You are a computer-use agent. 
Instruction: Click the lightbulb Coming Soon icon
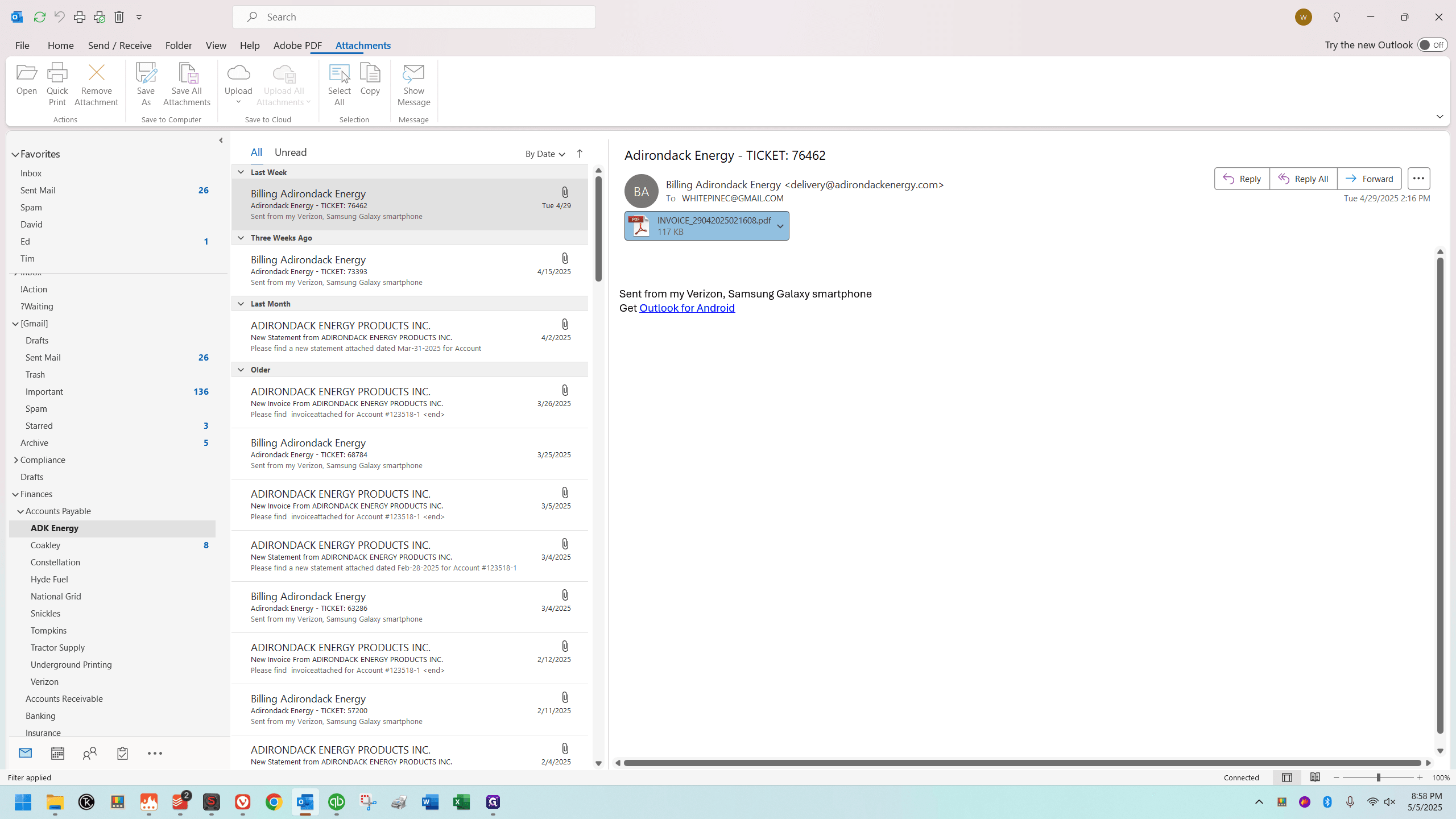(1337, 17)
